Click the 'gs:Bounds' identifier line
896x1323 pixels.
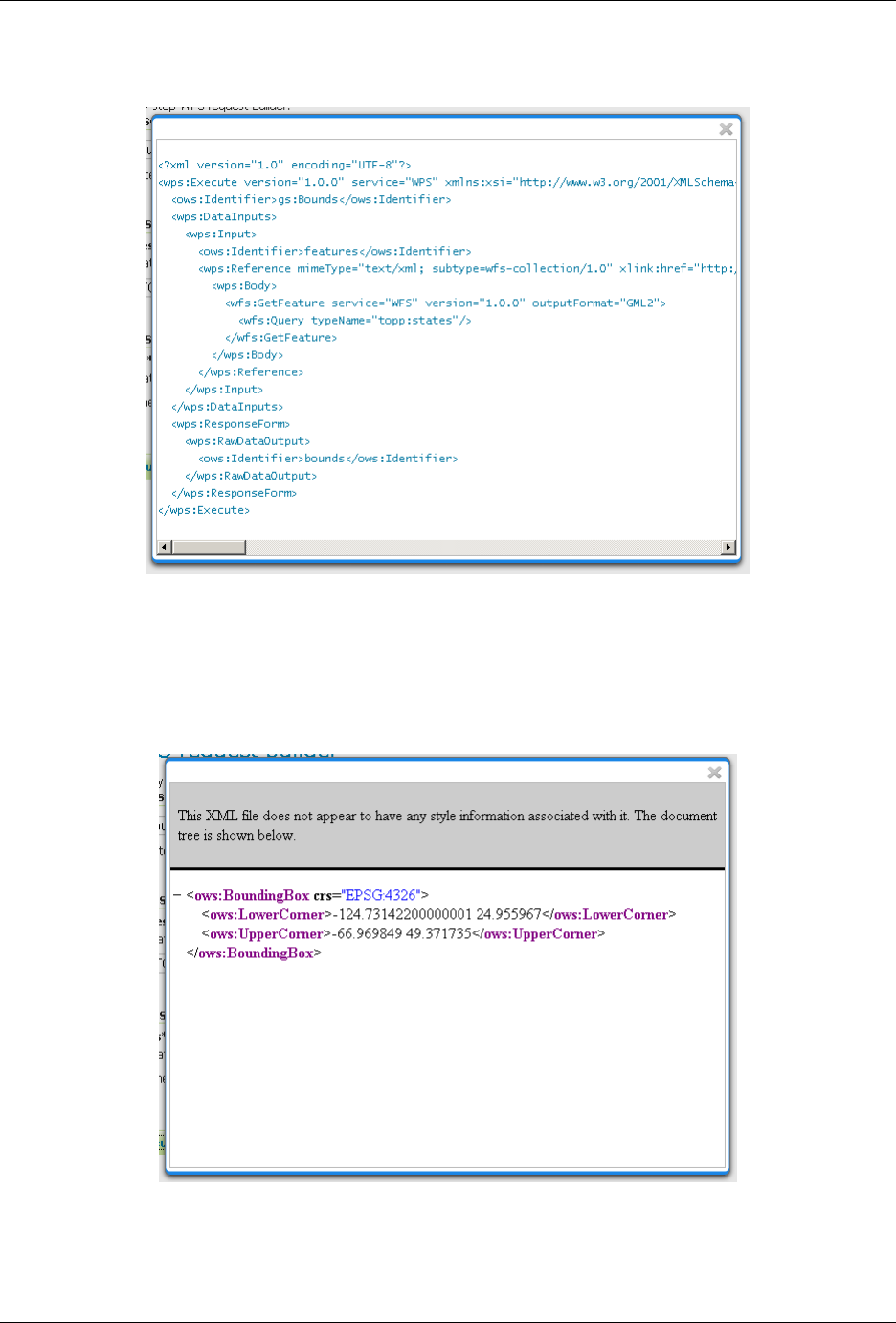[x=311, y=199]
